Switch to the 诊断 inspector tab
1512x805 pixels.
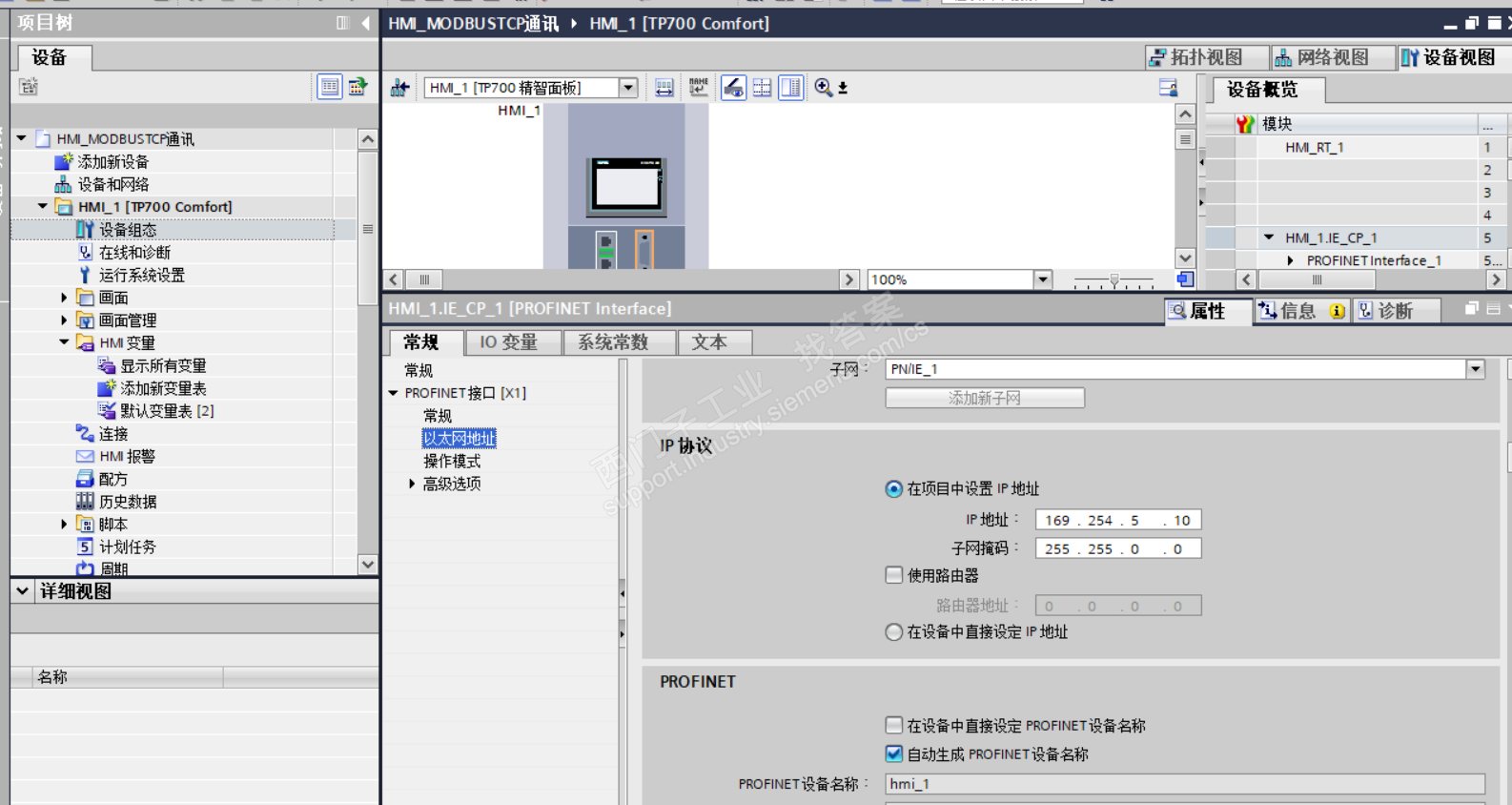pos(1395,311)
